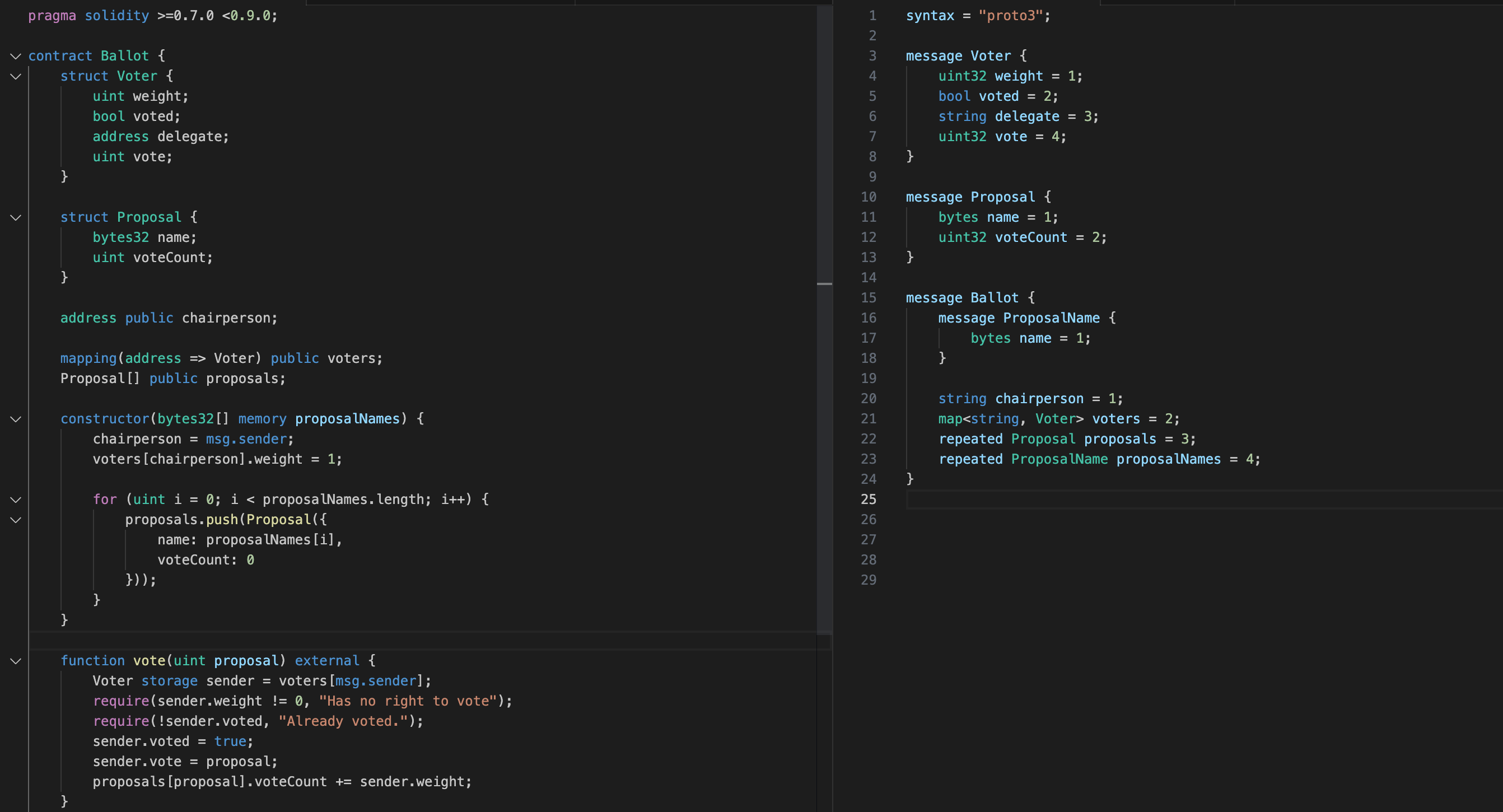Collapse the constructor fold chevron

tap(16, 419)
